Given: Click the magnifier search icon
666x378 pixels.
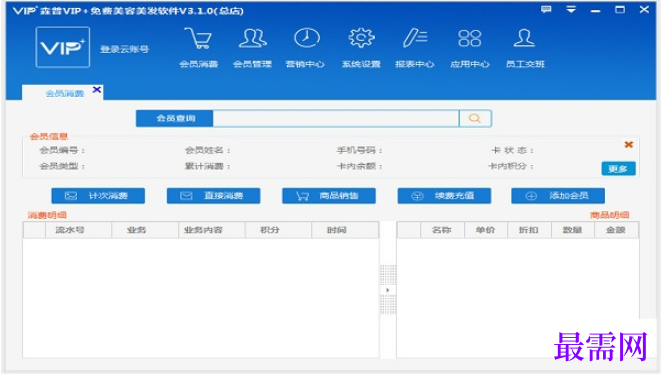Looking at the screenshot, I should coord(475,118).
